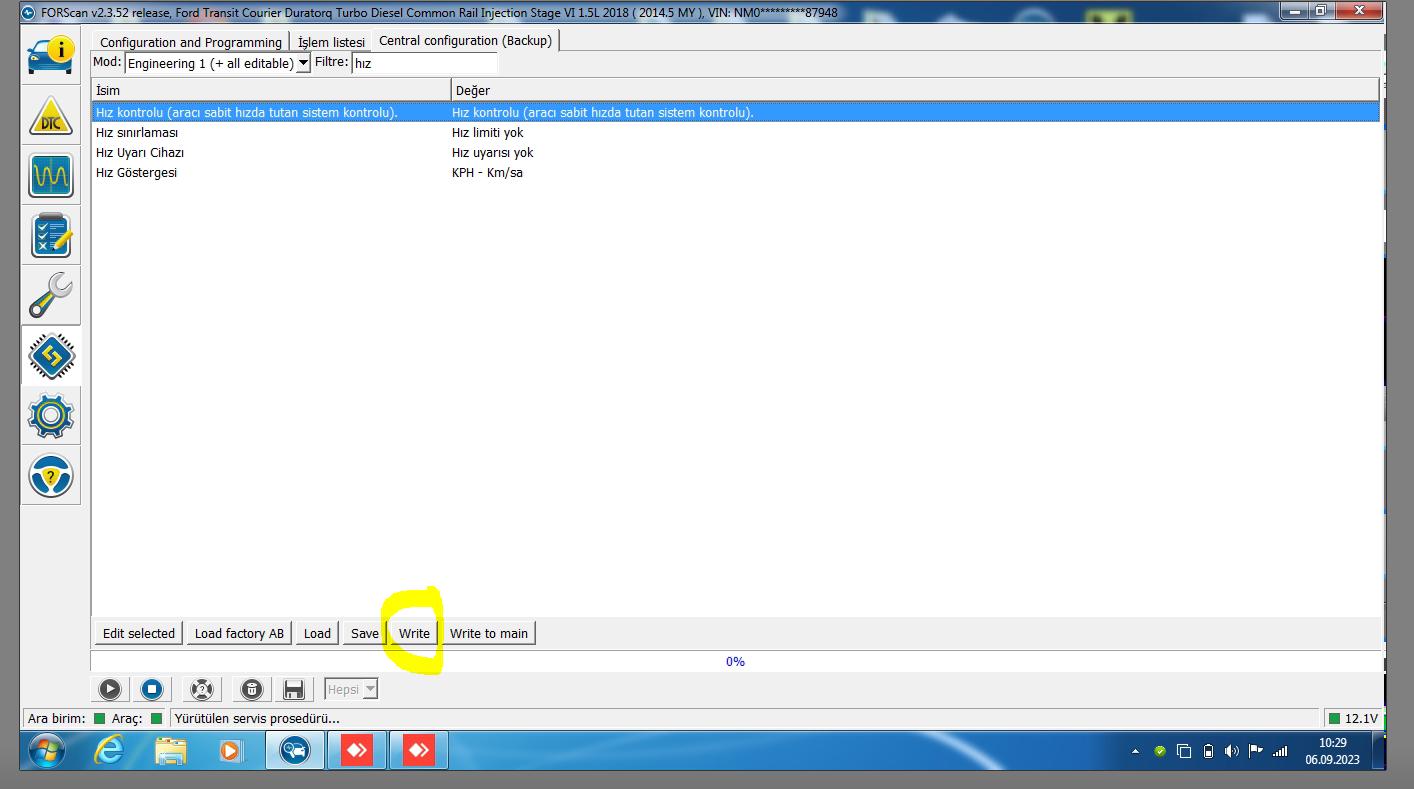
Task: Open the gear settings section
Action: 51,416
